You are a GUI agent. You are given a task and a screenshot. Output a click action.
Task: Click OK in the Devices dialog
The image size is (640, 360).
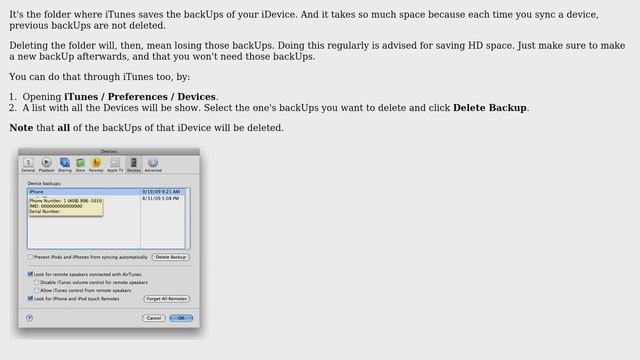point(181,318)
